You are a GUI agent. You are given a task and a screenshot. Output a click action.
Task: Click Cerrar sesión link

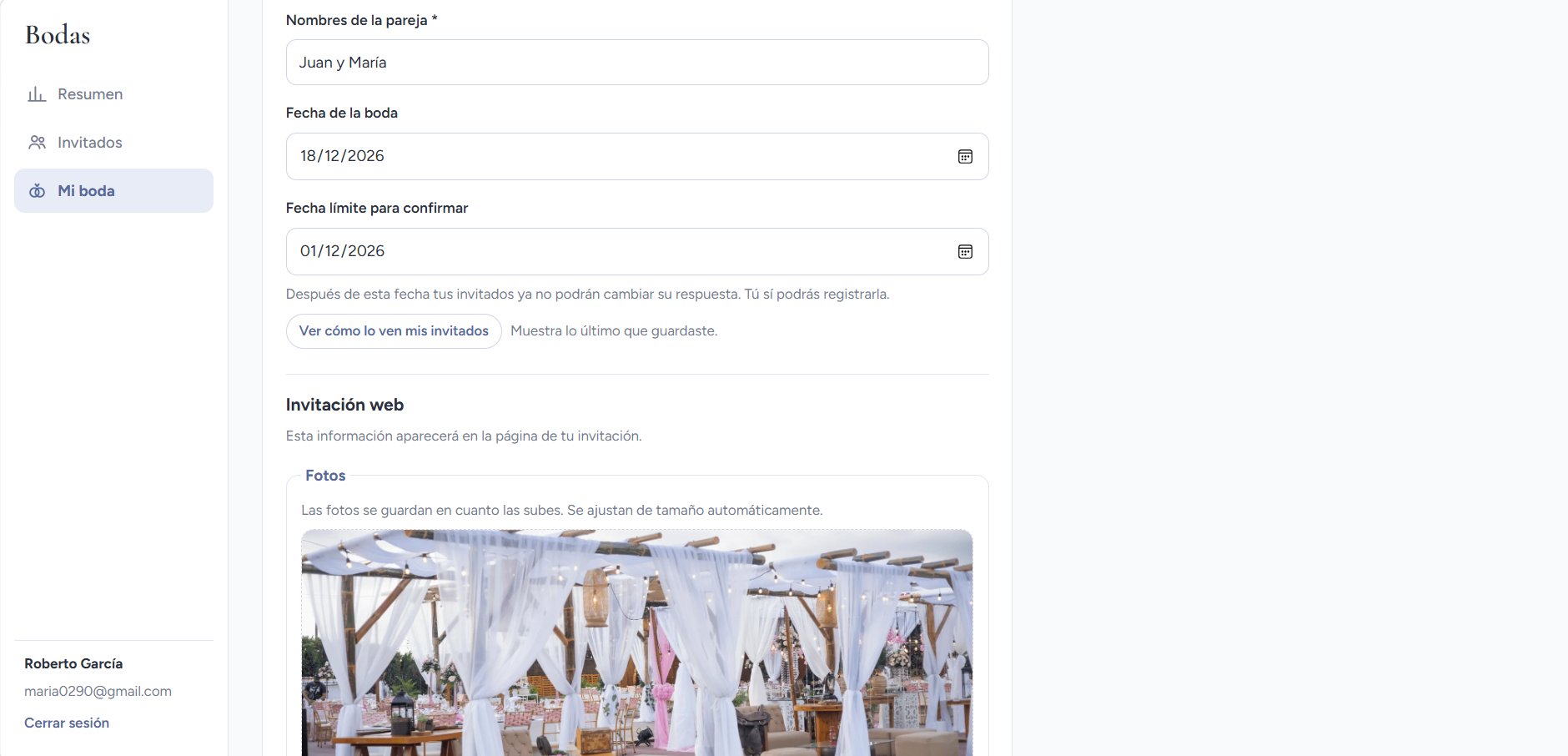67,723
